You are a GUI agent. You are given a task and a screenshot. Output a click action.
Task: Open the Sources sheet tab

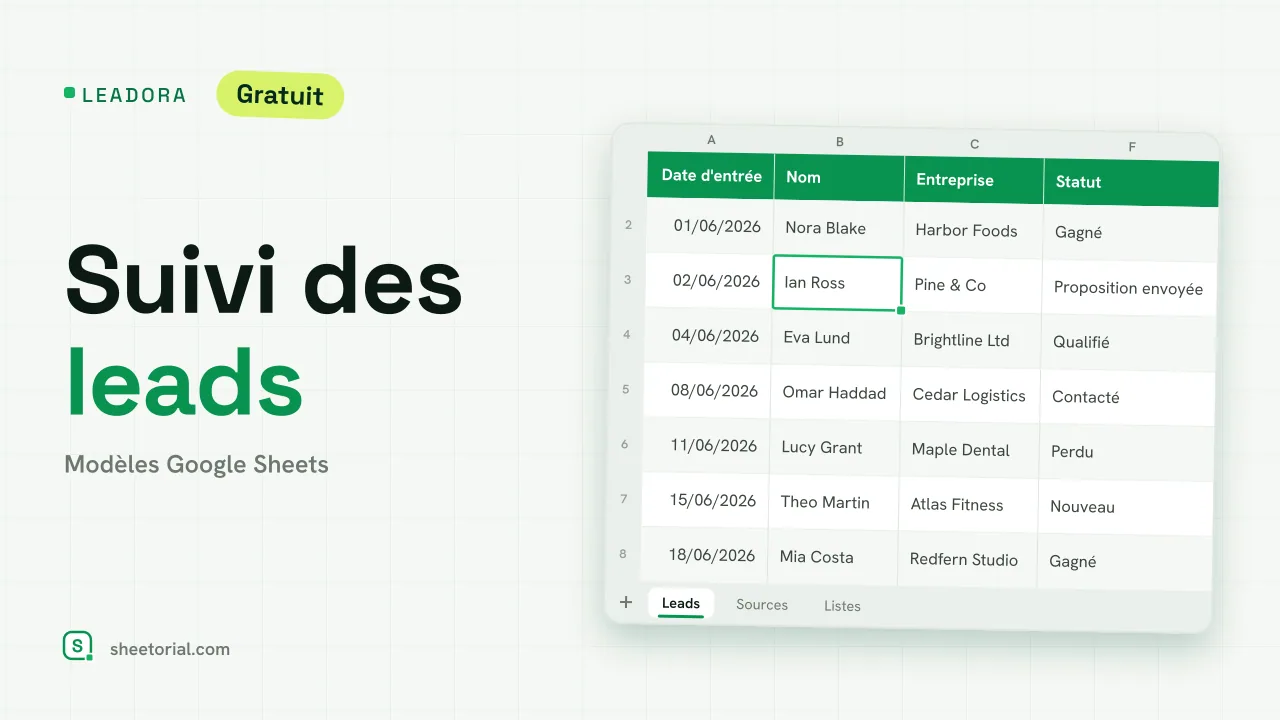762,605
